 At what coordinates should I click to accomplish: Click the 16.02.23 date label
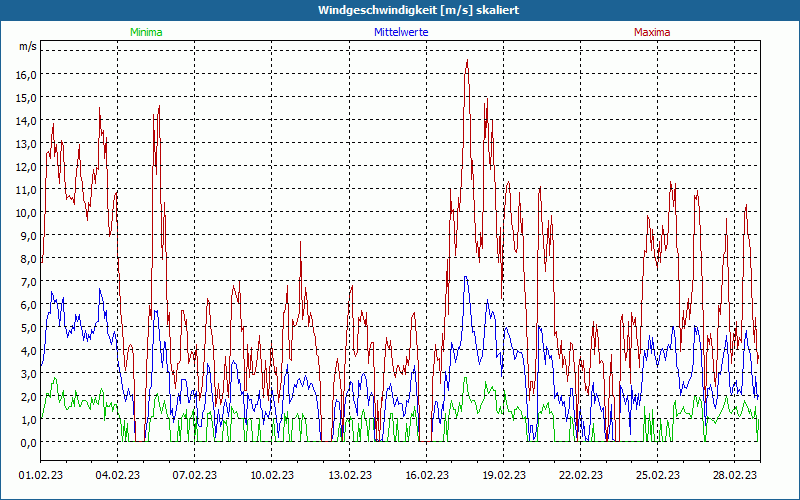click(x=427, y=476)
